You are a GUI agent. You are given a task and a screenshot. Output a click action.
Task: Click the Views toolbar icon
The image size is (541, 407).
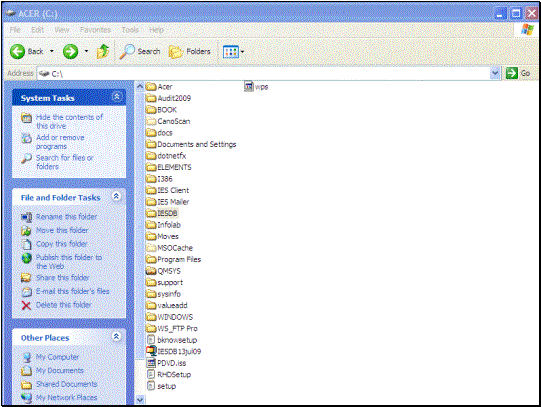pos(230,52)
